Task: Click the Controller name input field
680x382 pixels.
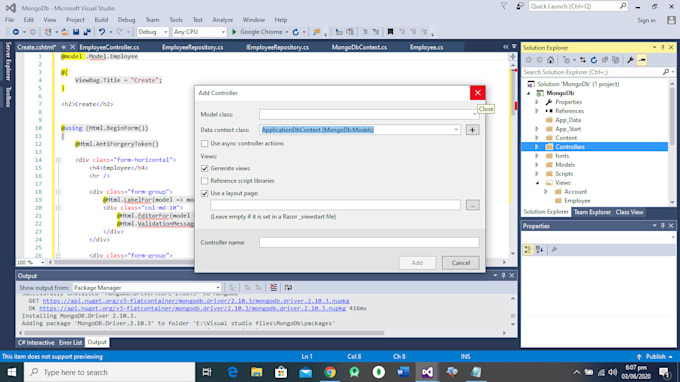Action: (369, 242)
